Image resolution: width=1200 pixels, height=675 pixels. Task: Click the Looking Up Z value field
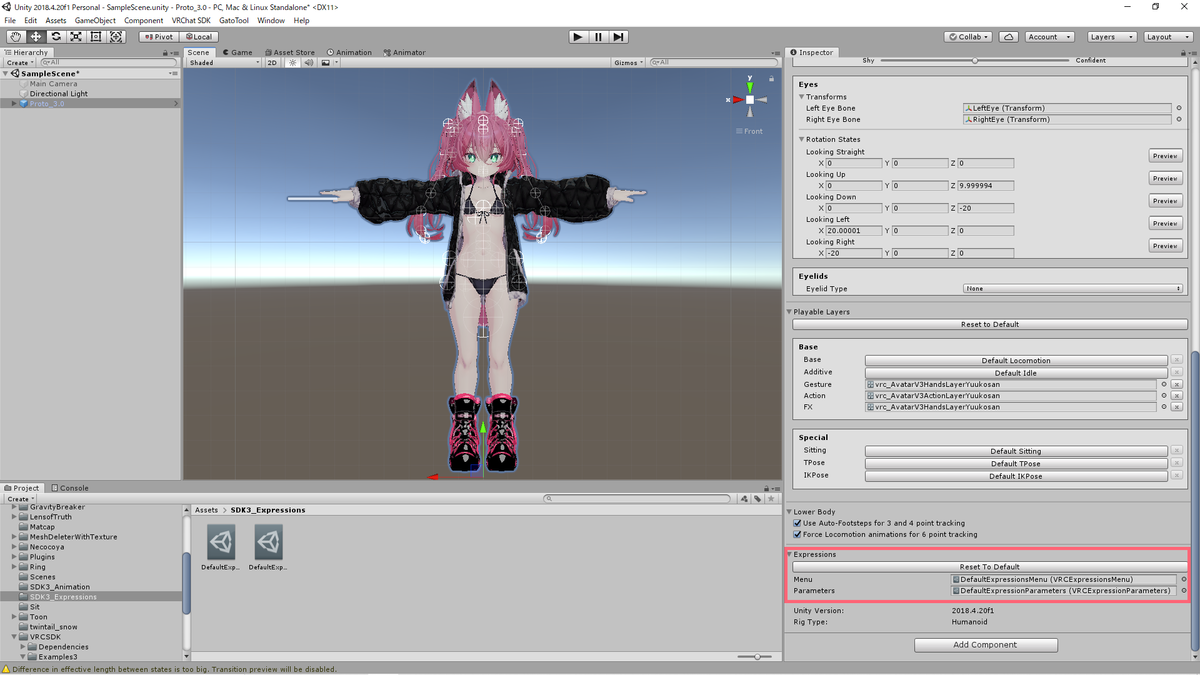pos(985,186)
